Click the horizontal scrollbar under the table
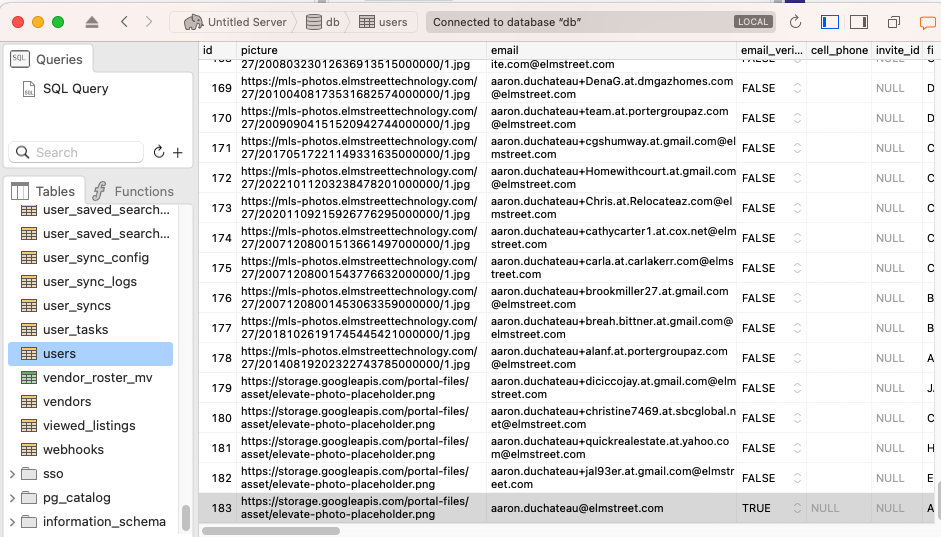Image resolution: width=941 pixels, height=537 pixels. pos(271,531)
